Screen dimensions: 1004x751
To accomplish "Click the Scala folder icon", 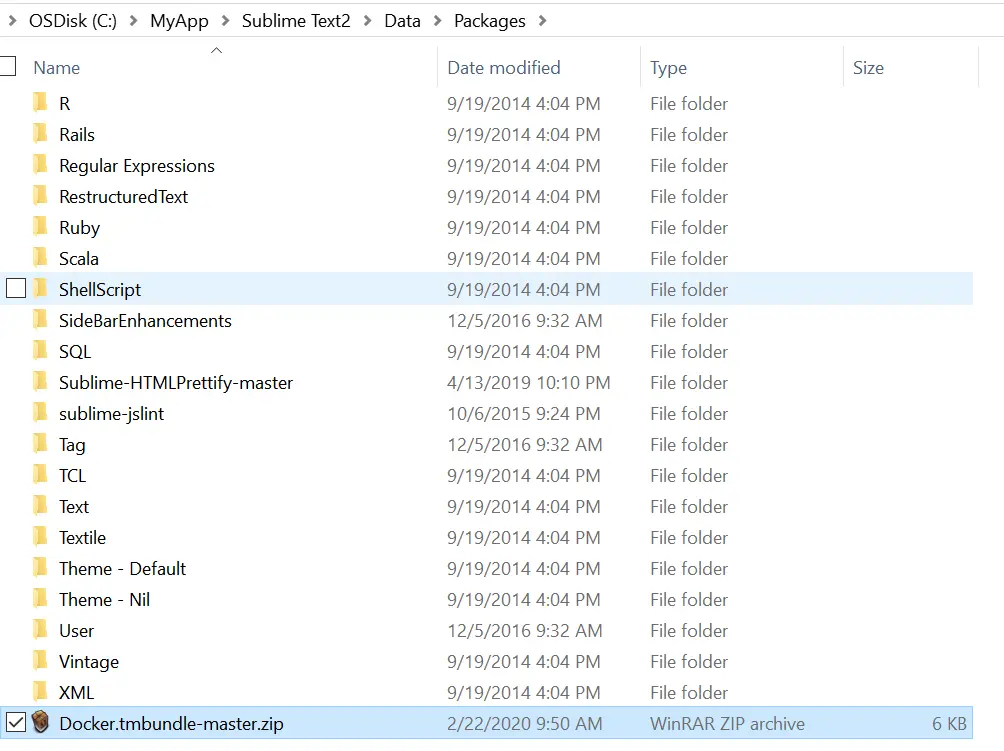I will [x=40, y=258].
